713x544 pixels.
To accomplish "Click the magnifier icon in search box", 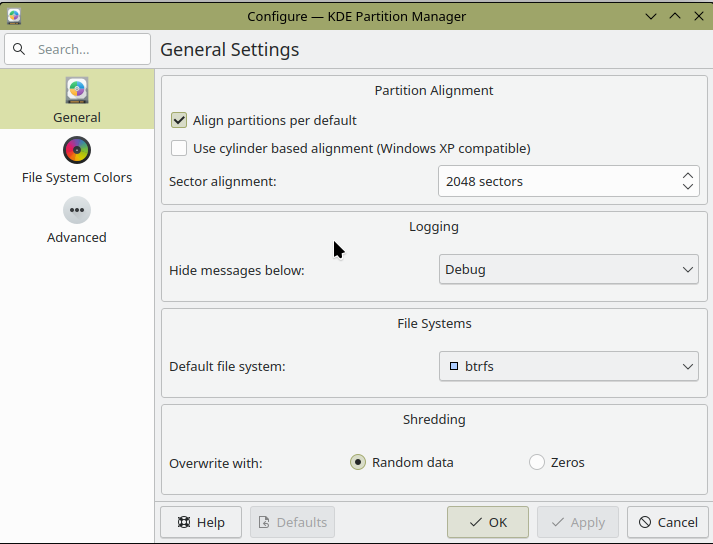I will pyautogui.click(x=19, y=49).
